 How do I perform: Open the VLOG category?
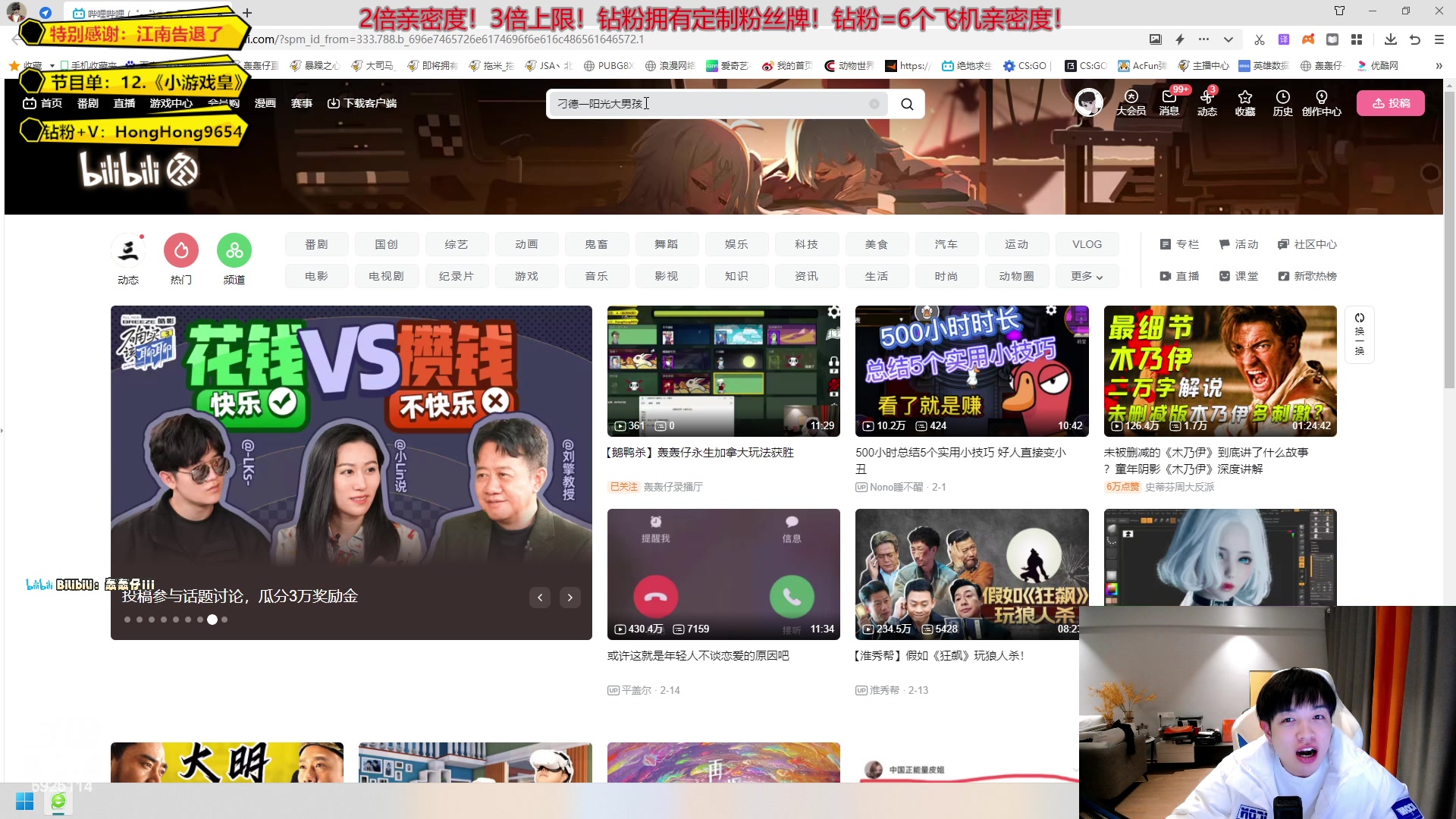tap(1087, 244)
